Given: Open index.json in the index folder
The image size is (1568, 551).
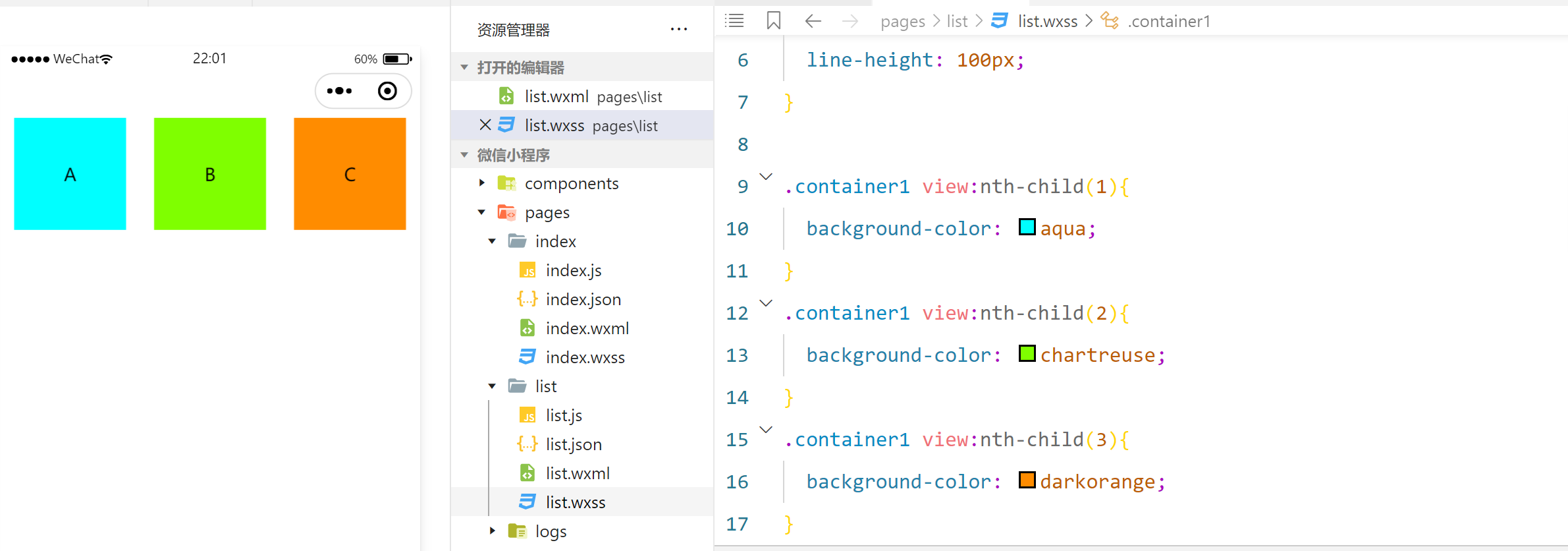Looking at the screenshot, I should tap(583, 299).
